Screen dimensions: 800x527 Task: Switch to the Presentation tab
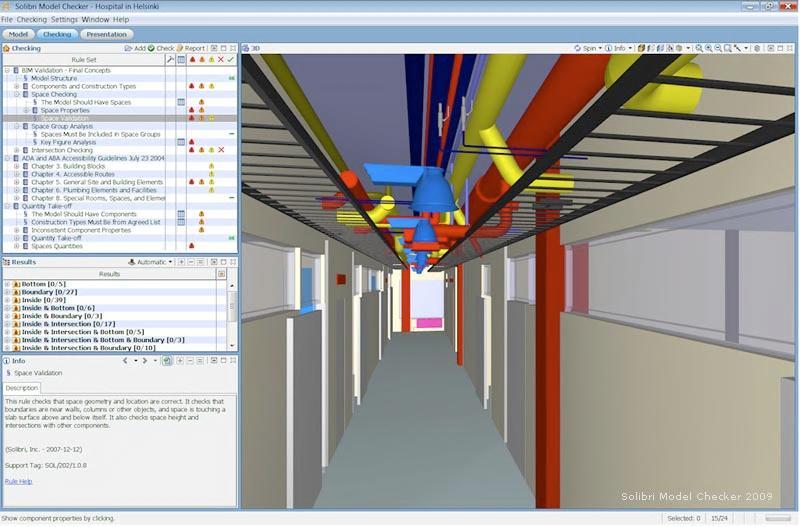click(106, 34)
